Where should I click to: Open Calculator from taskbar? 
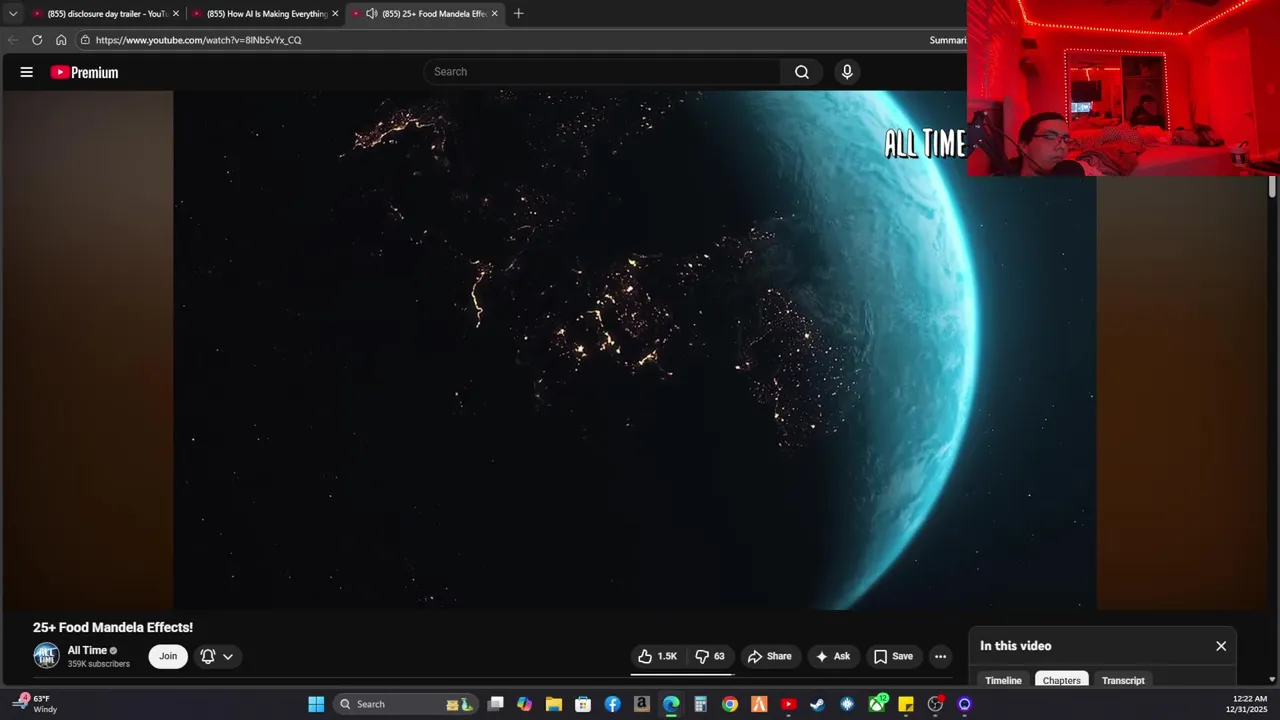pyautogui.click(x=700, y=704)
